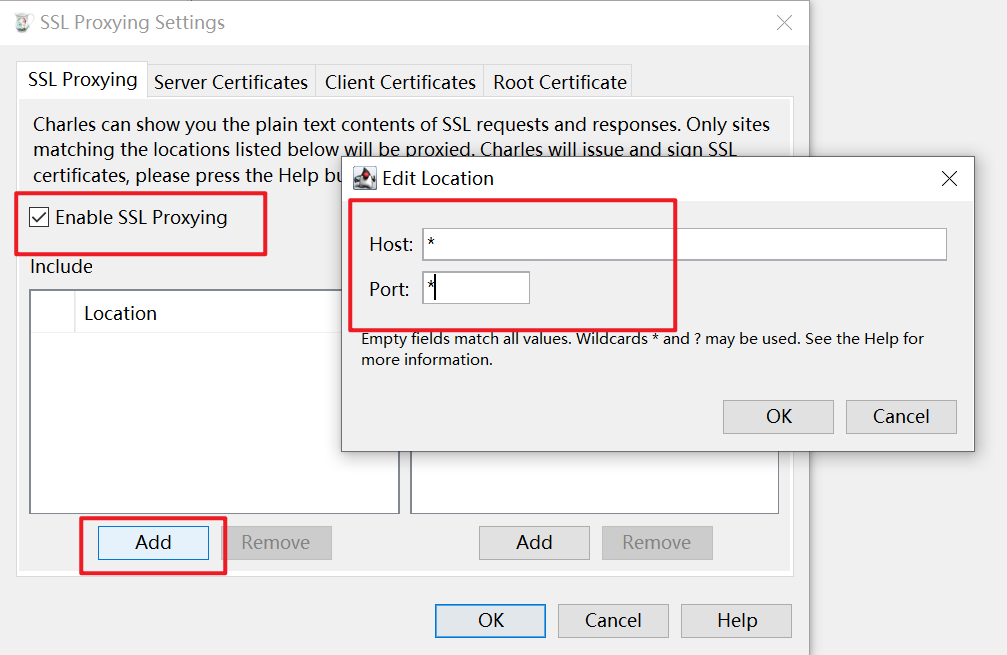Close the SSL Proxying Settings window
Image resolution: width=1007 pixels, height=655 pixels.
784,23
